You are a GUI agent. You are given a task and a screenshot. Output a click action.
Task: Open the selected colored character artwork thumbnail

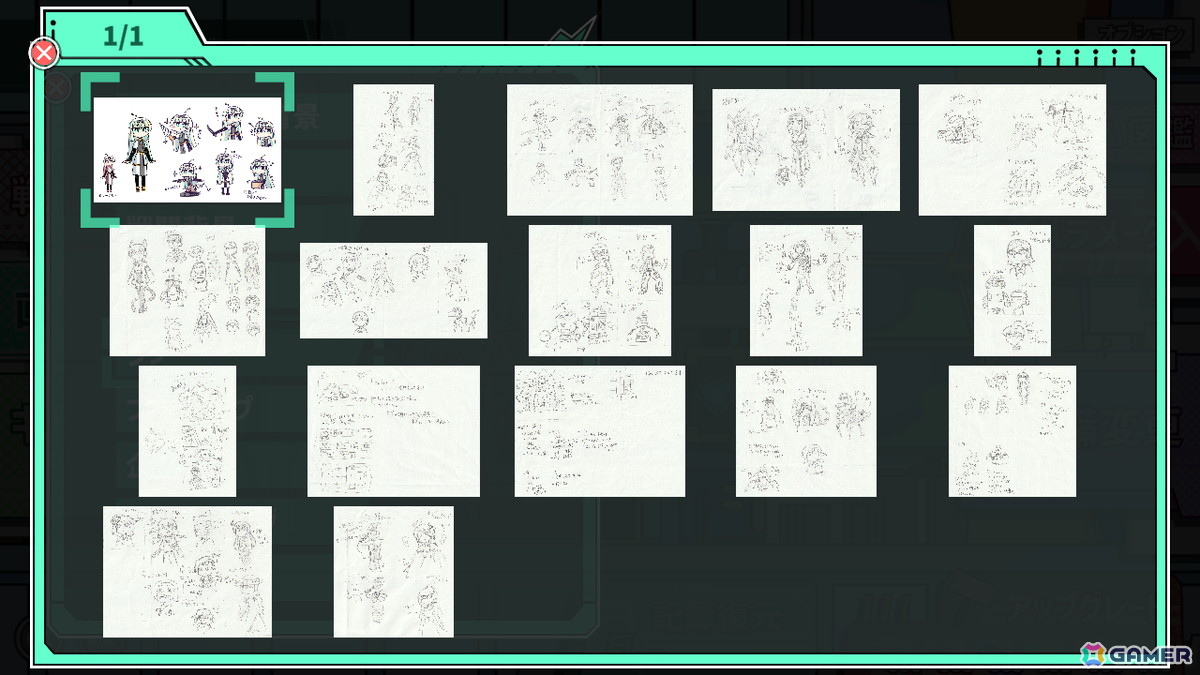(187, 150)
